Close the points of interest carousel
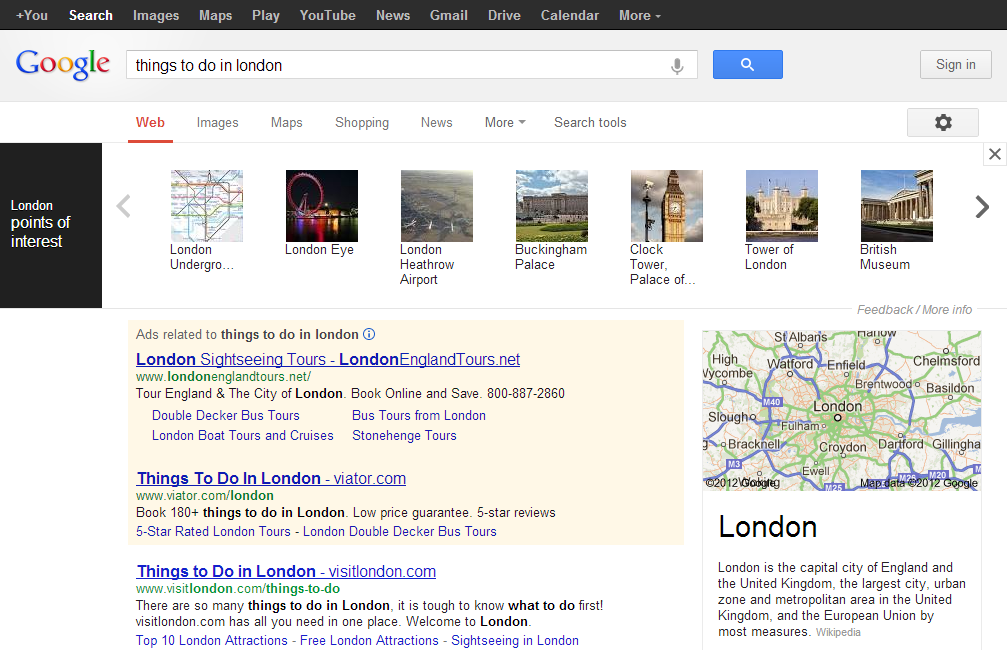The height and width of the screenshot is (650, 1007). coord(995,154)
